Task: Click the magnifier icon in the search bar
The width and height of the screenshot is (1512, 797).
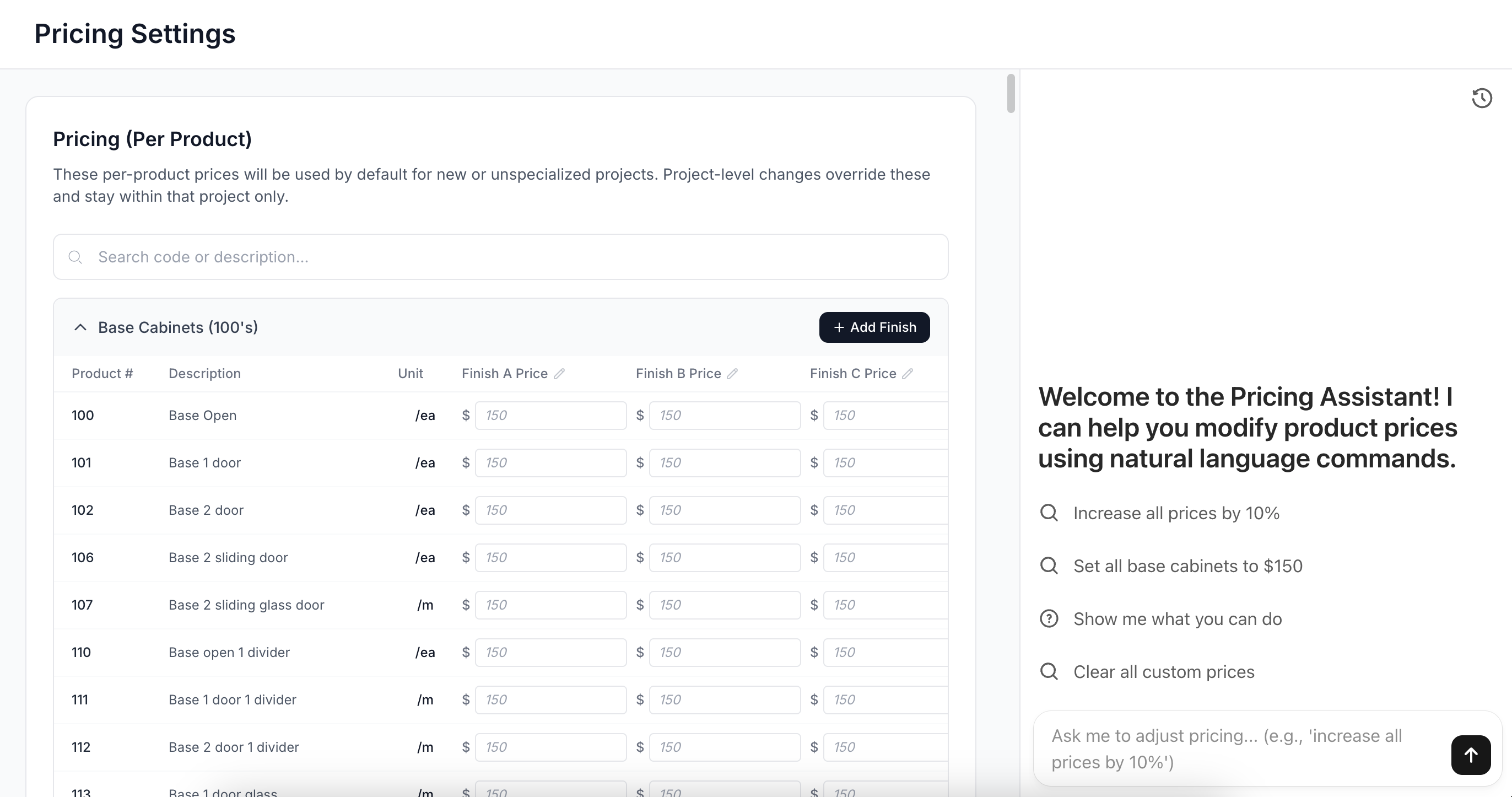Action: click(75, 257)
